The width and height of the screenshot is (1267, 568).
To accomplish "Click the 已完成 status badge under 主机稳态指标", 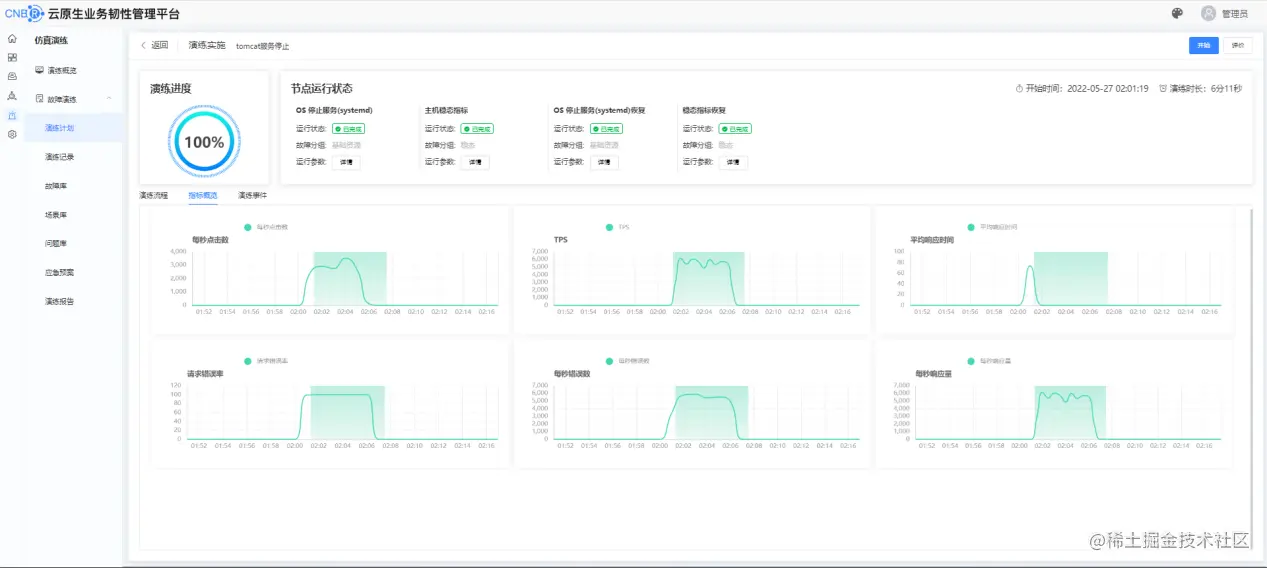I will point(476,129).
